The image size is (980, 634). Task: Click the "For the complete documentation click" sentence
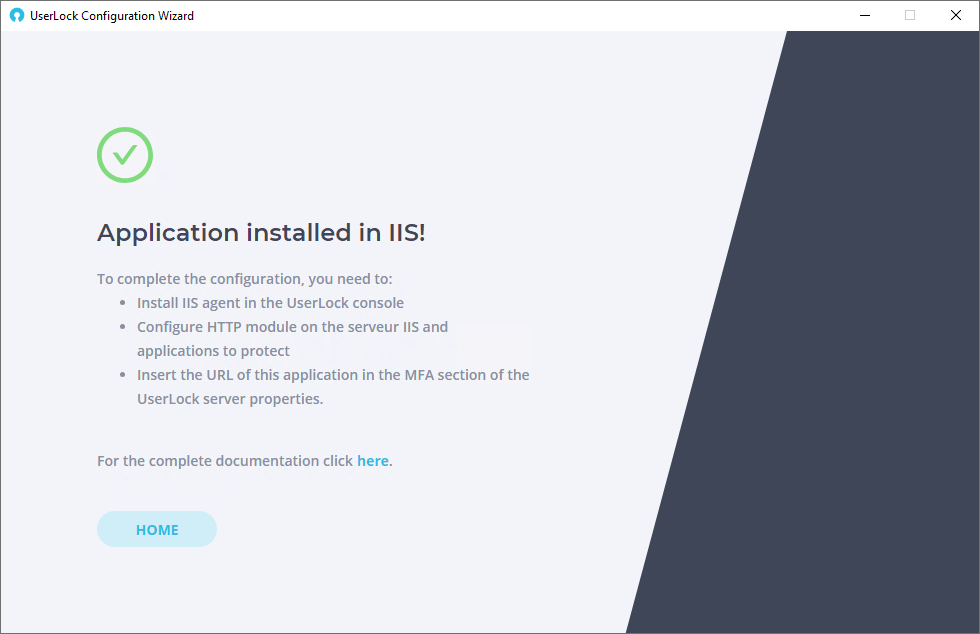(225, 461)
